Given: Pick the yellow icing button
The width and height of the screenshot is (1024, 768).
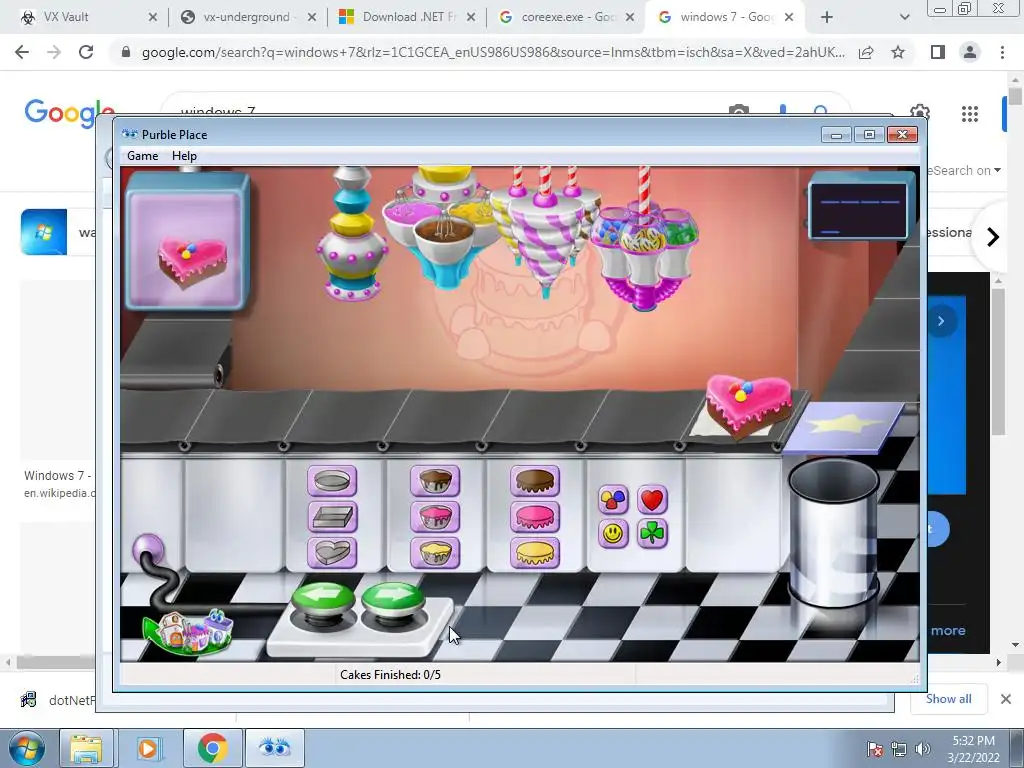Looking at the screenshot, I should click(x=535, y=553).
